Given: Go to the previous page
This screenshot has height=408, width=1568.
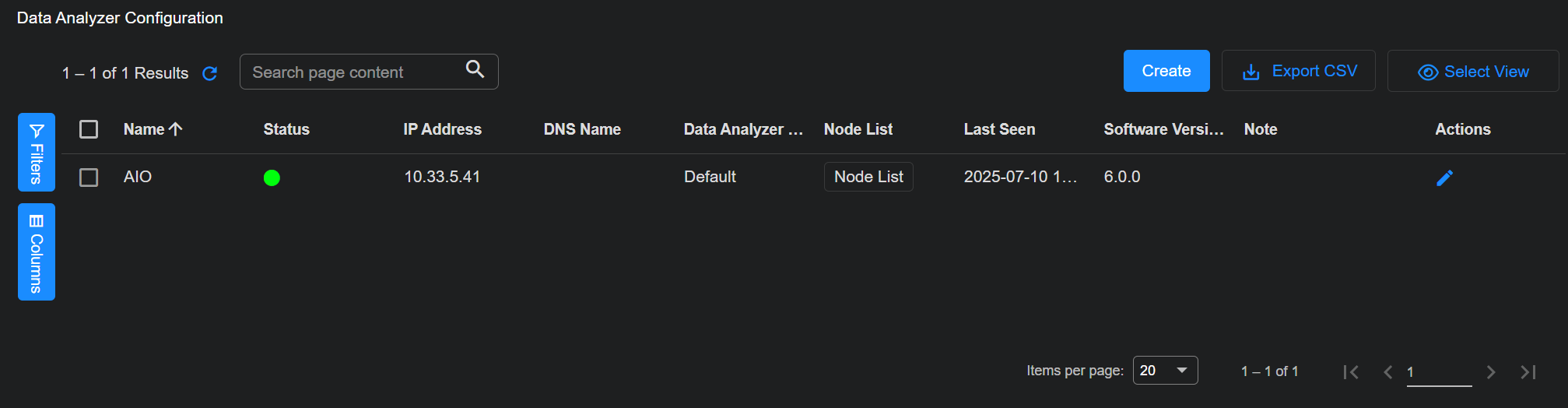Looking at the screenshot, I should (1387, 372).
